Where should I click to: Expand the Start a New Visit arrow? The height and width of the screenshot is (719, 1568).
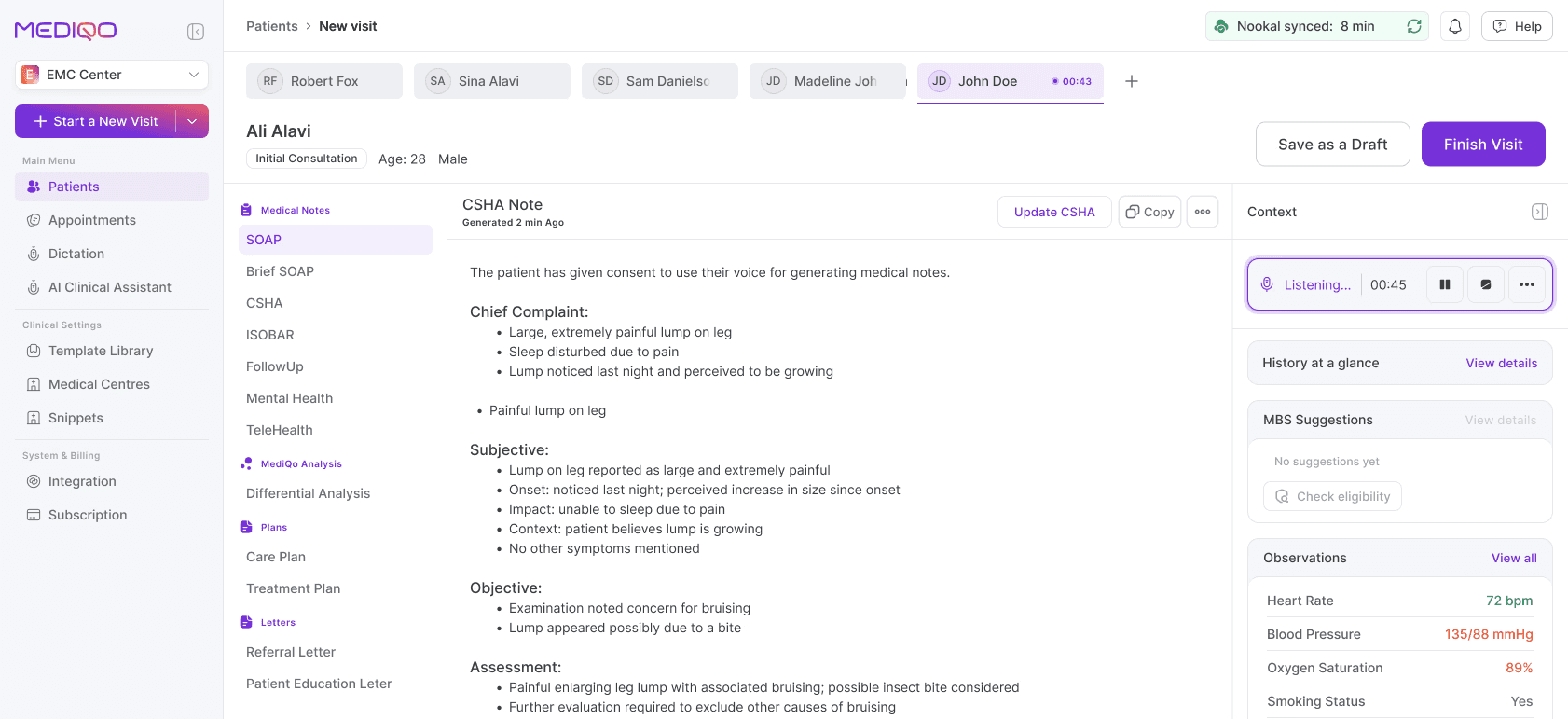click(192, 121)
